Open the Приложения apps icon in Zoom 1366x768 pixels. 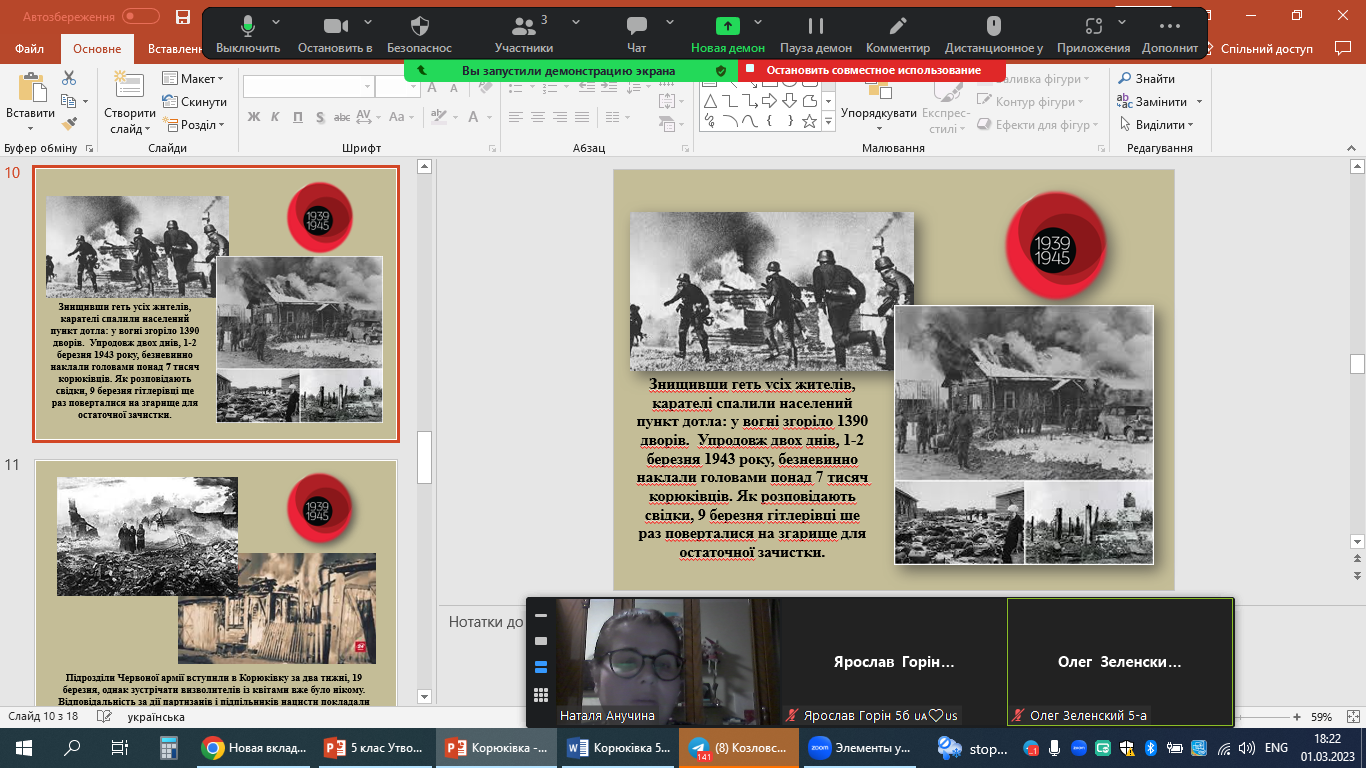pos(1093,26)
